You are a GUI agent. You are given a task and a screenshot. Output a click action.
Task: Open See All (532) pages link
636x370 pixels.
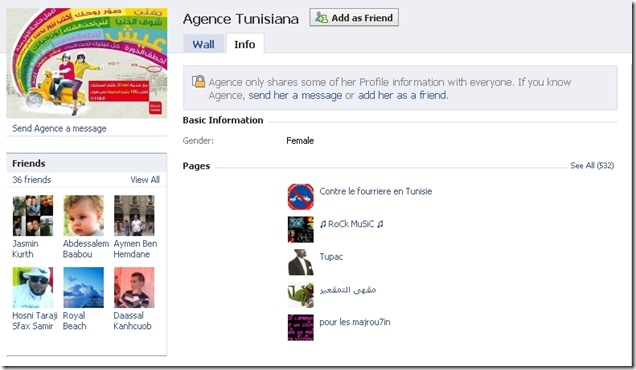(x=592, y=166)
